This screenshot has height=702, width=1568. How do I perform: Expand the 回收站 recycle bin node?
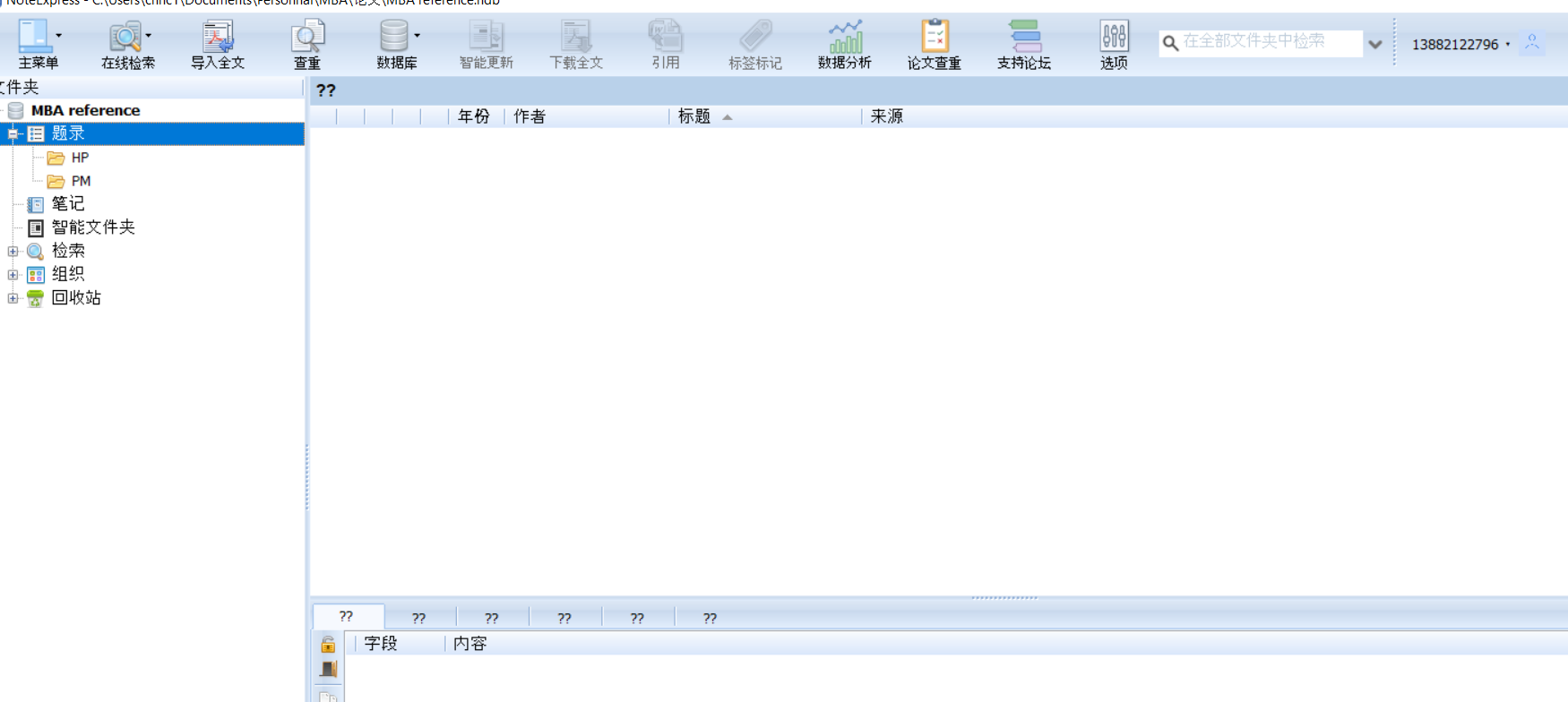click(13, 298)
